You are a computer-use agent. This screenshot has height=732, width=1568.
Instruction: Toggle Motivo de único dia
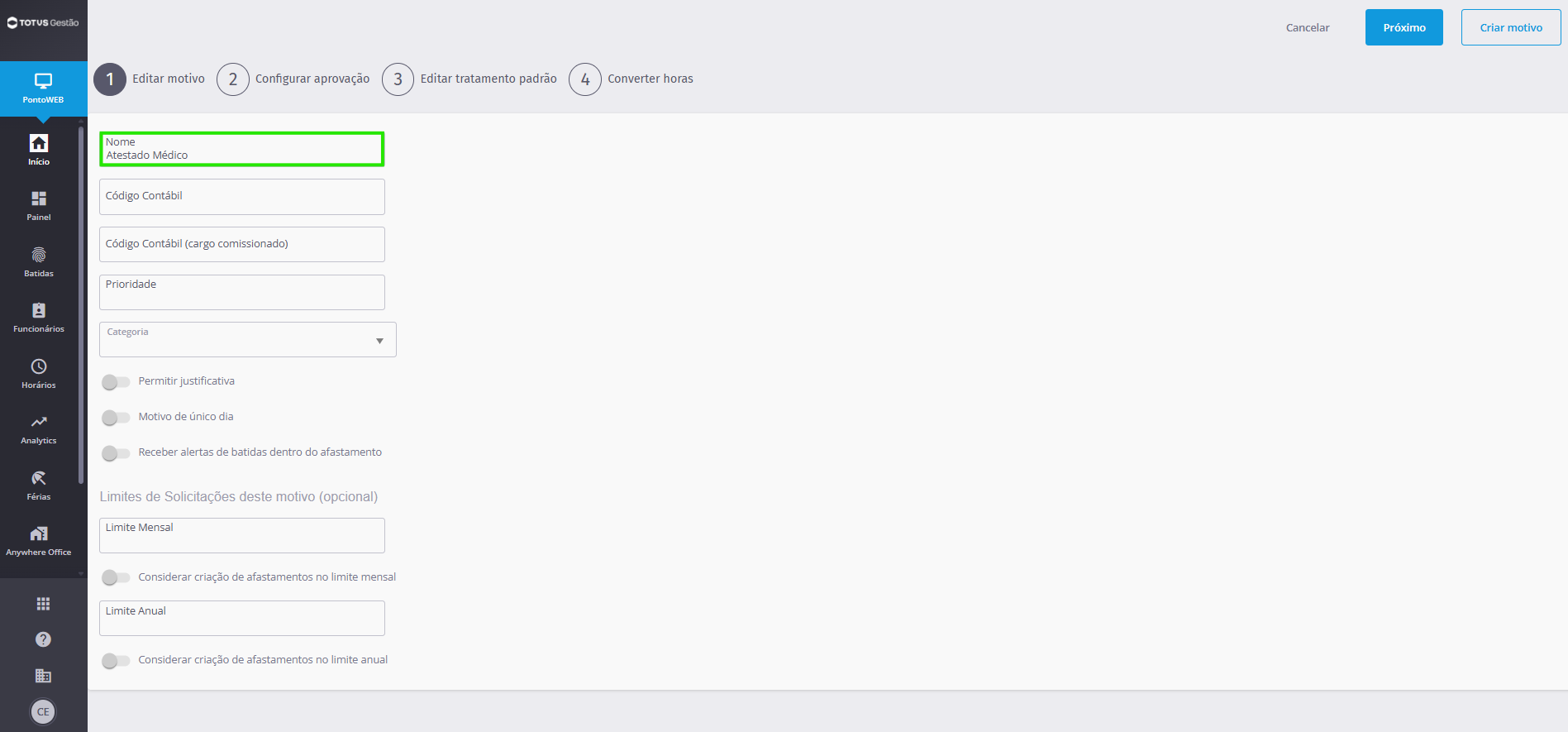[116, 417]
